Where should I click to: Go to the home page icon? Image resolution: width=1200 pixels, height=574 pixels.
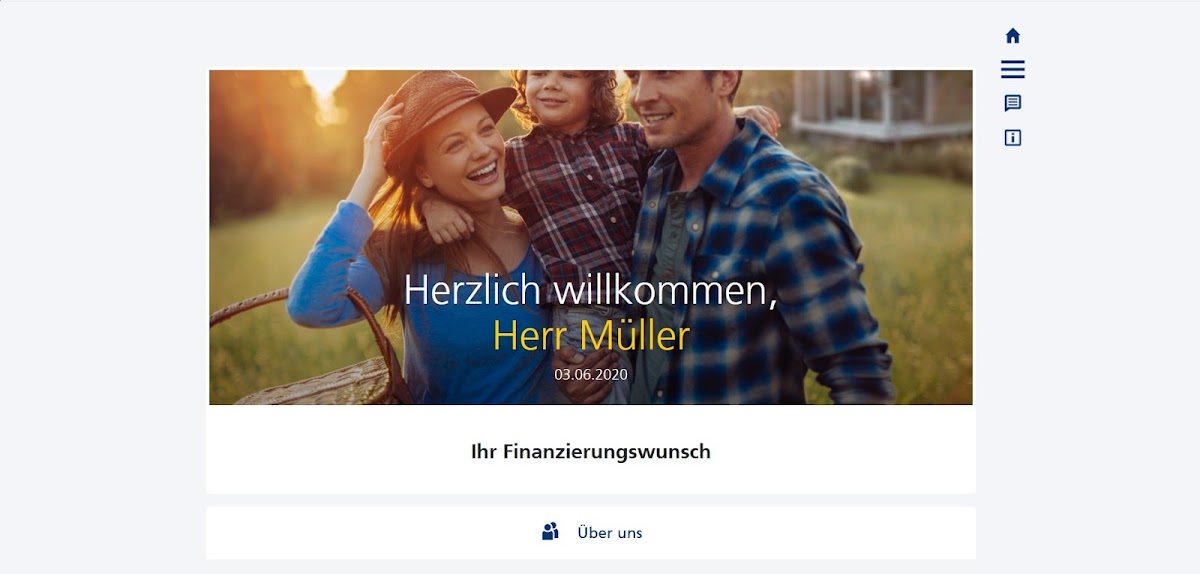click(1012, 36)
